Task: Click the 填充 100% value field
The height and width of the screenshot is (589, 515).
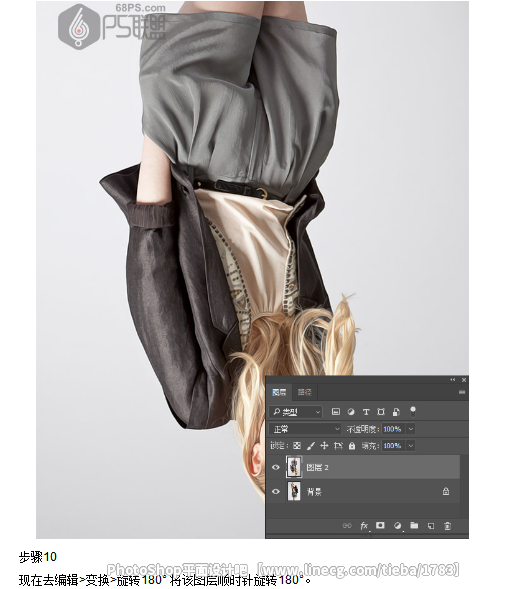Action: (393, 446)
